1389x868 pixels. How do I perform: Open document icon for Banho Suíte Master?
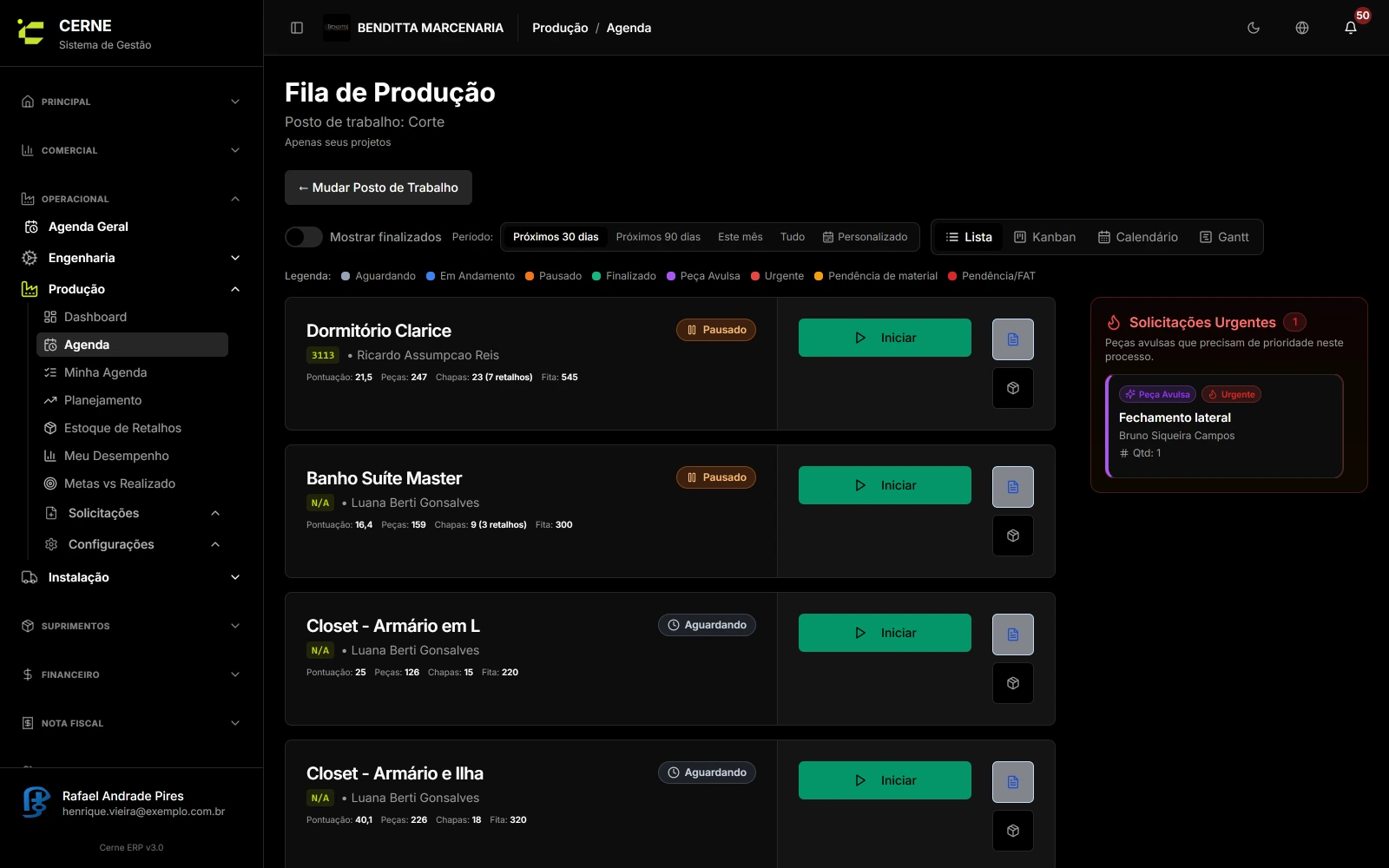[x=1013, y=487]
